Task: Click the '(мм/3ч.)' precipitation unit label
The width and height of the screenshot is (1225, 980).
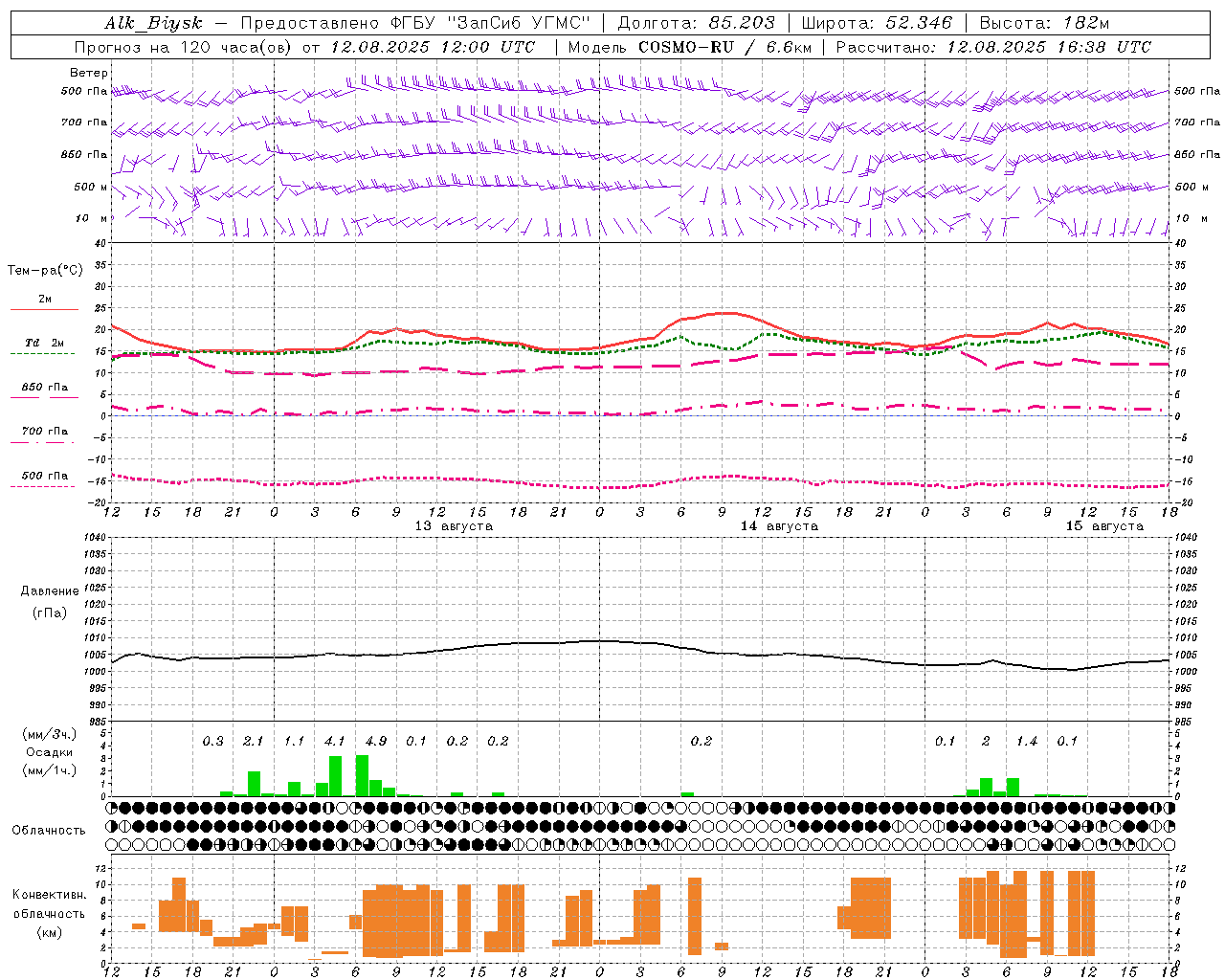Action: (x=50, y=735)
